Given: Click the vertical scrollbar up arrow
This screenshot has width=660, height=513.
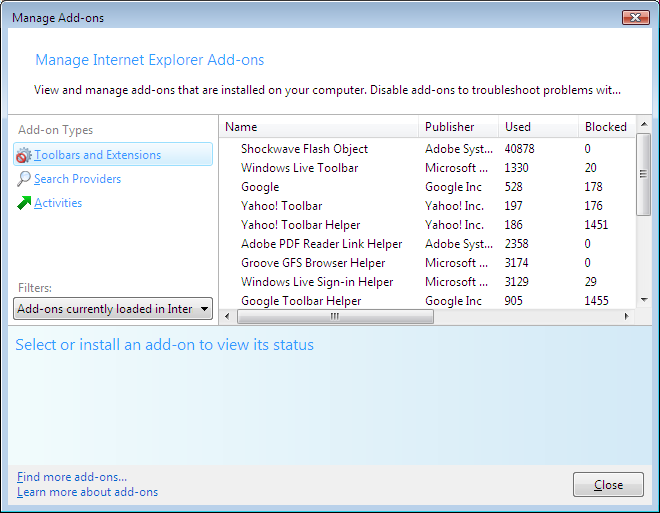Looking at the screenshot, I should coord(644,124).
